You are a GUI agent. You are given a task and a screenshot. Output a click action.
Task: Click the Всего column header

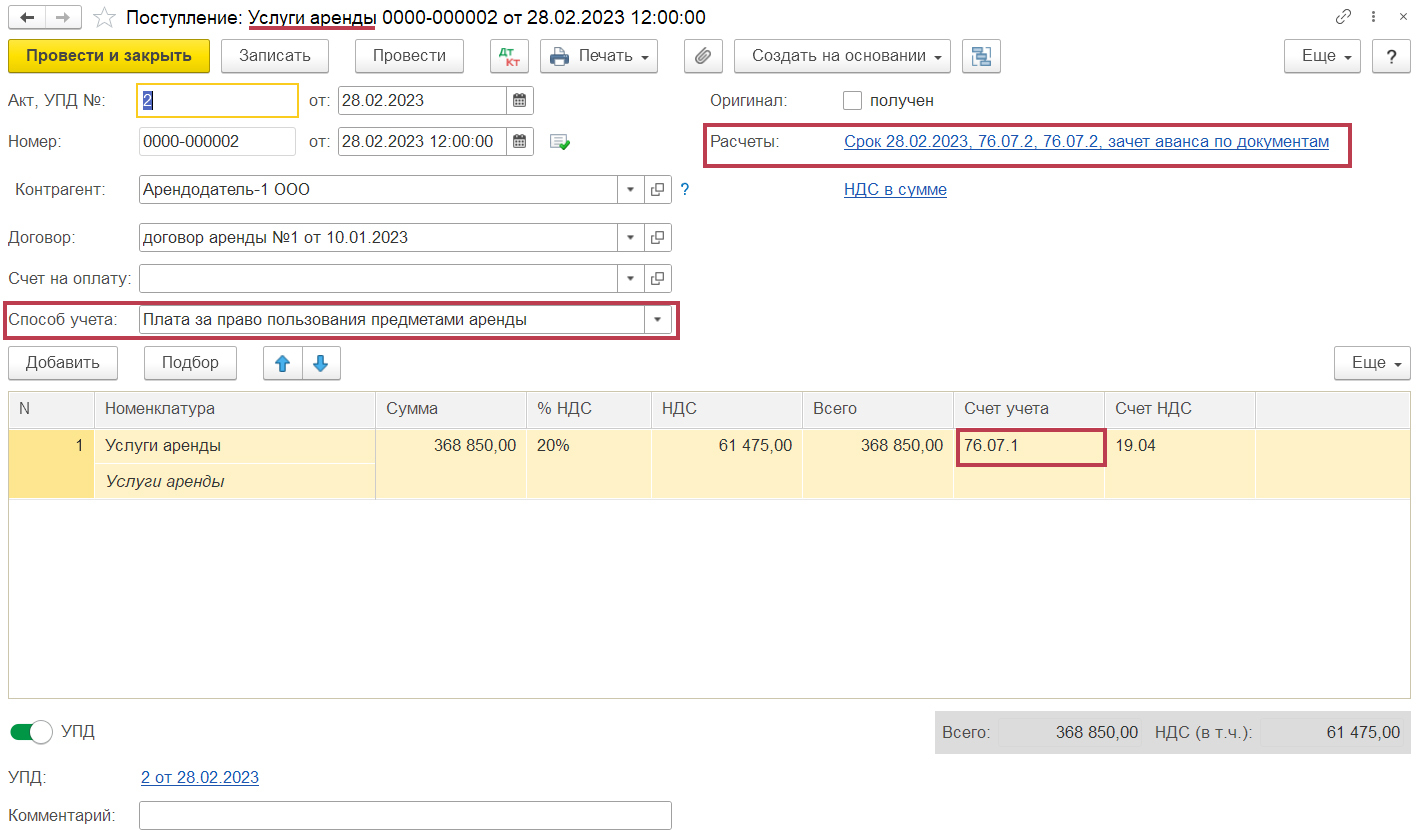(877, 409)
